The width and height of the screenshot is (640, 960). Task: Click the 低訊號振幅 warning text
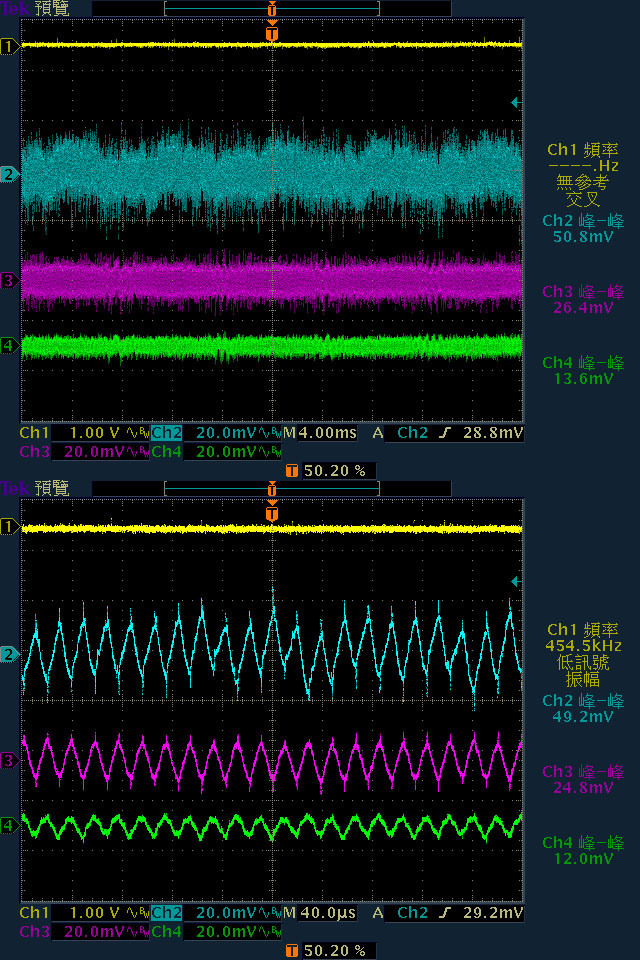pyautogui.click(x=582, y=670)
